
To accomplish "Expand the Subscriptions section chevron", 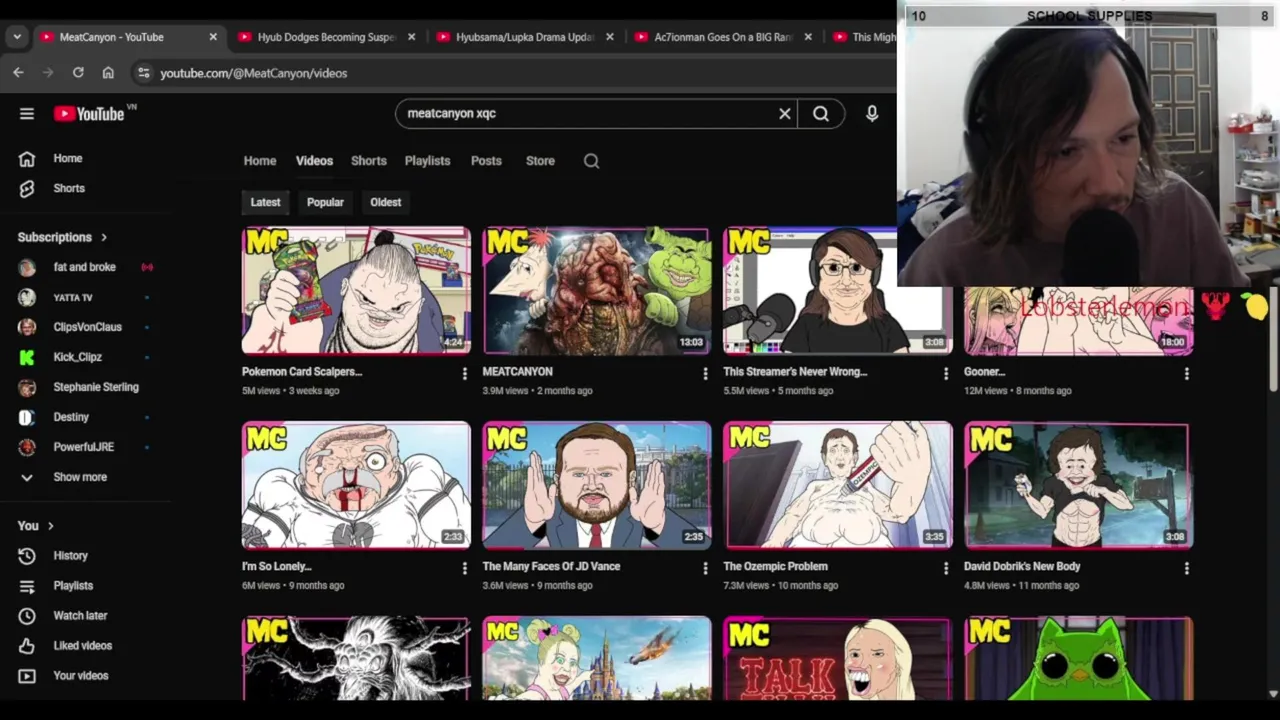I will [103, 237].
